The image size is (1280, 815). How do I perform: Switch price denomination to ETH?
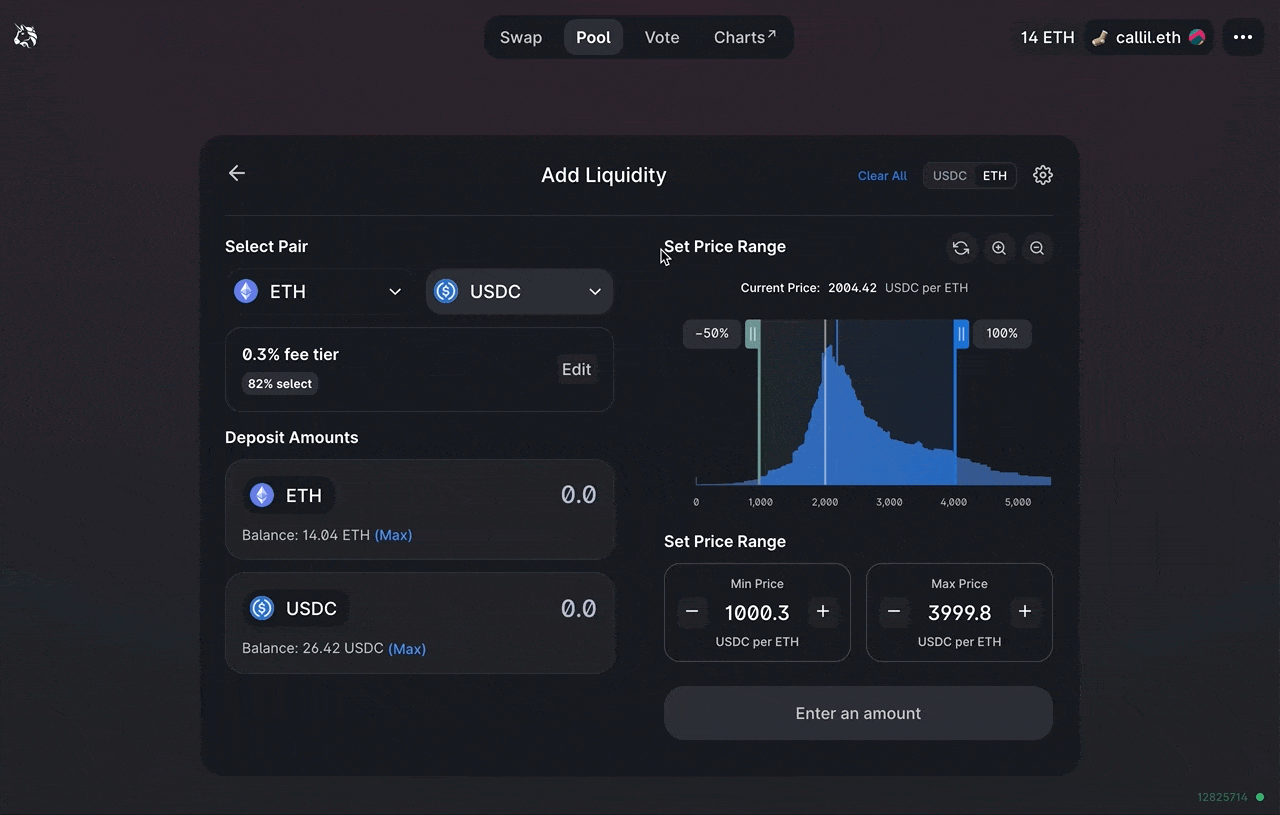click(994, 176)
